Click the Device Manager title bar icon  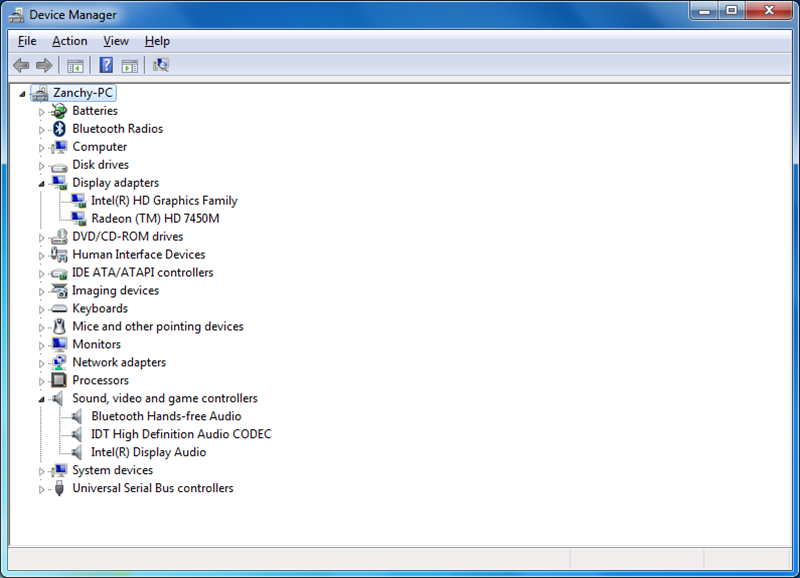pos(16,15)
